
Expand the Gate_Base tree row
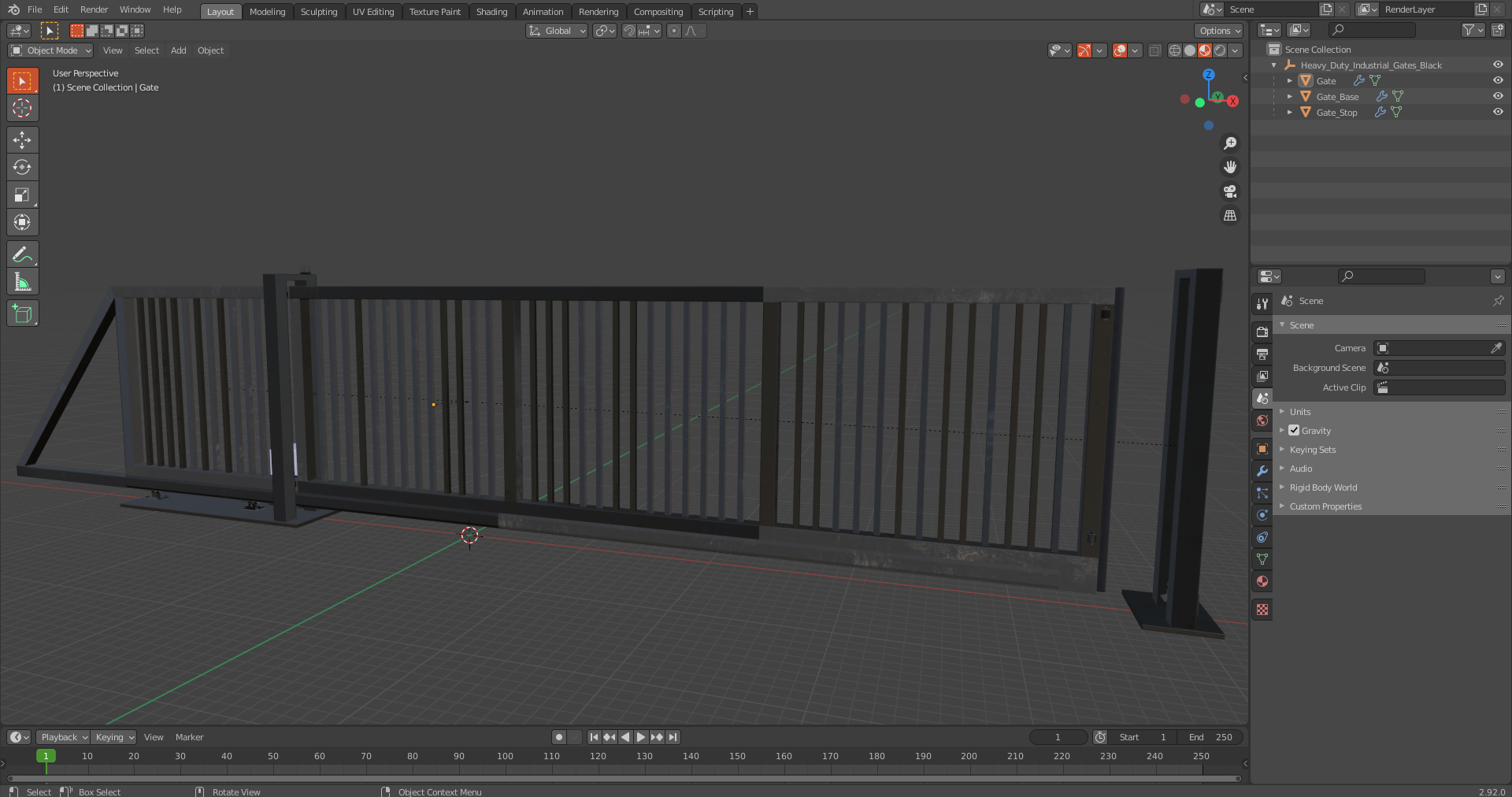coord(1289,96)
